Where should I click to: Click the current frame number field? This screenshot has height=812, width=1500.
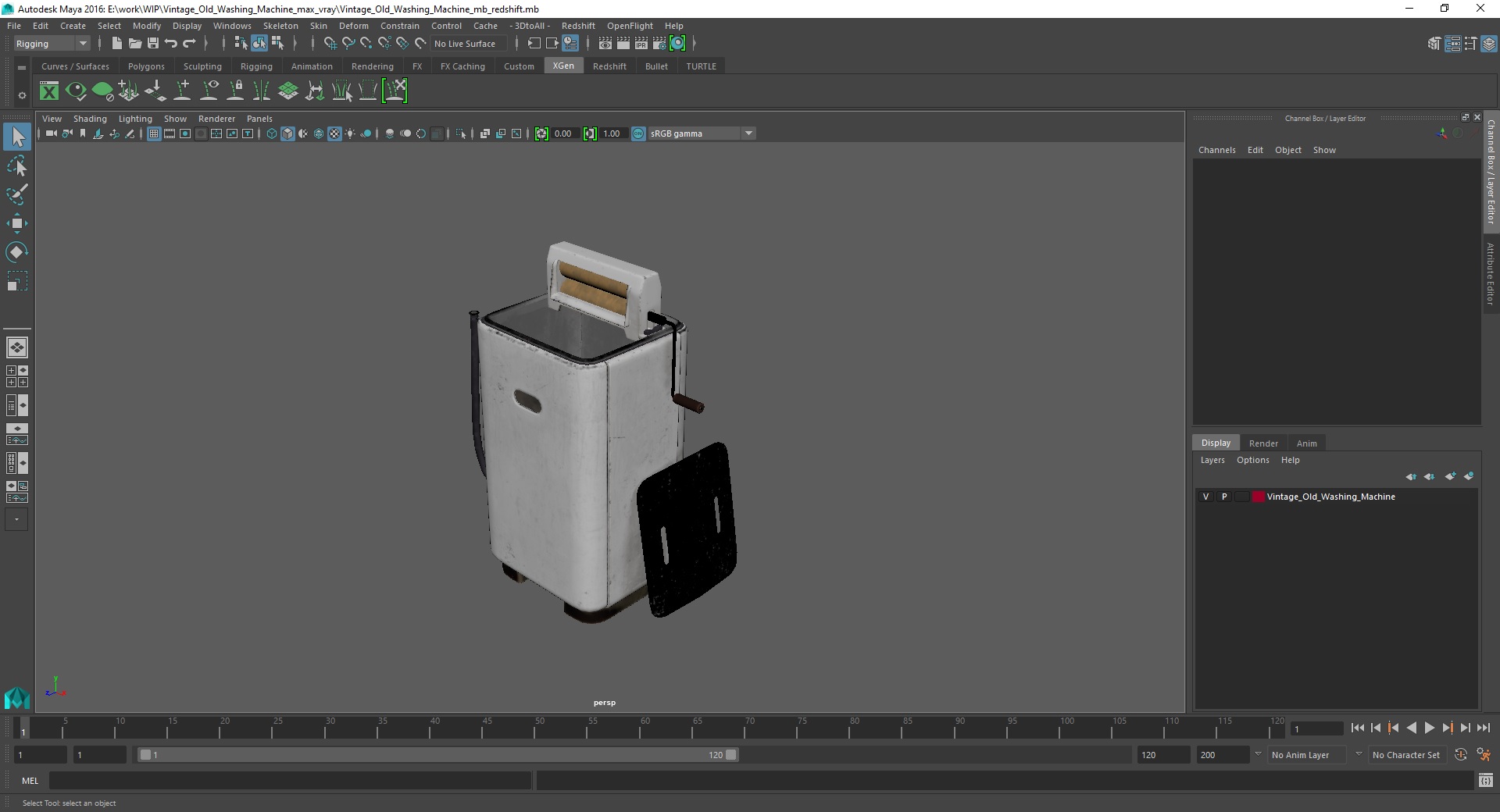coord(1317,728)
